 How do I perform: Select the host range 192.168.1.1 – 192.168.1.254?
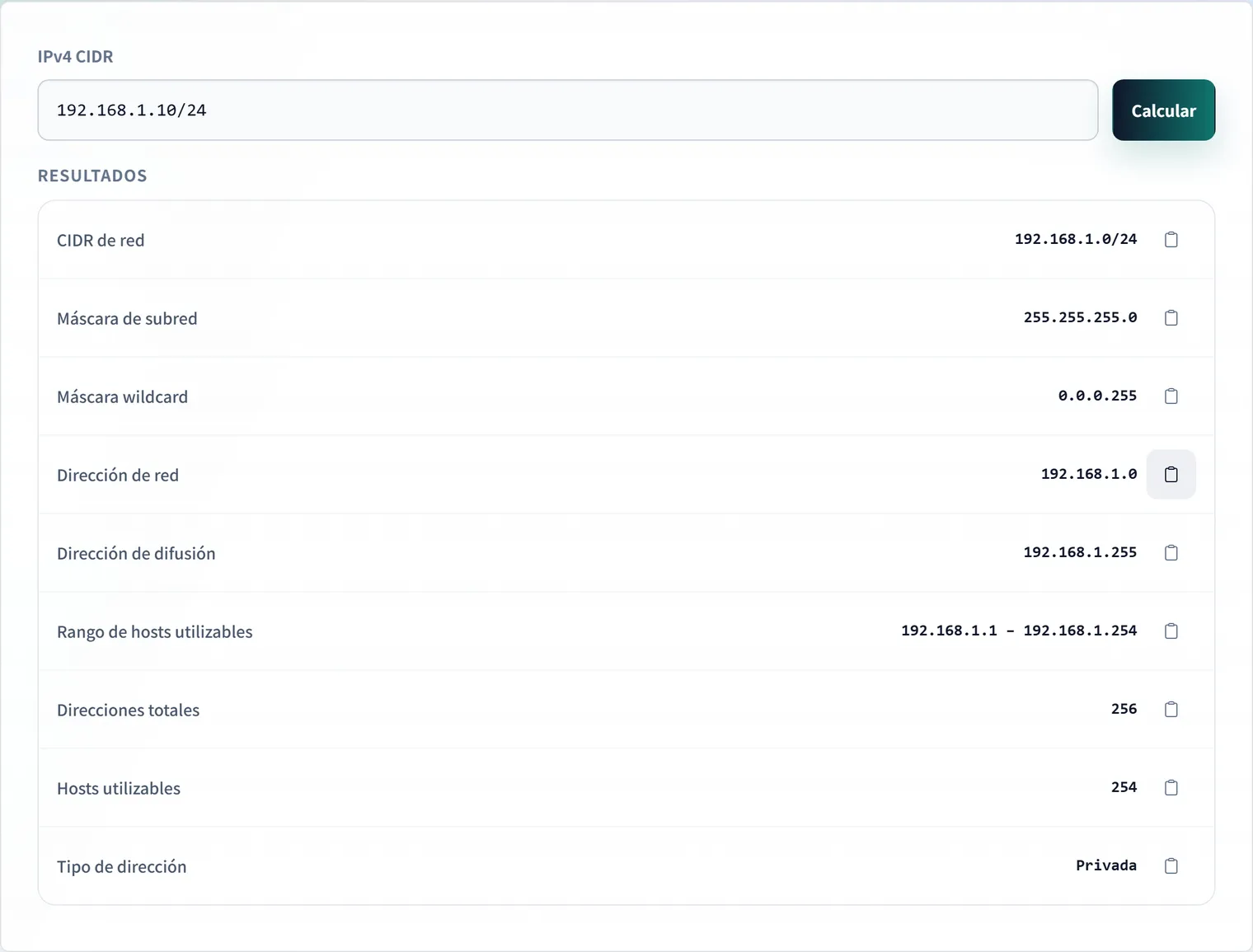coord(1019,631)
